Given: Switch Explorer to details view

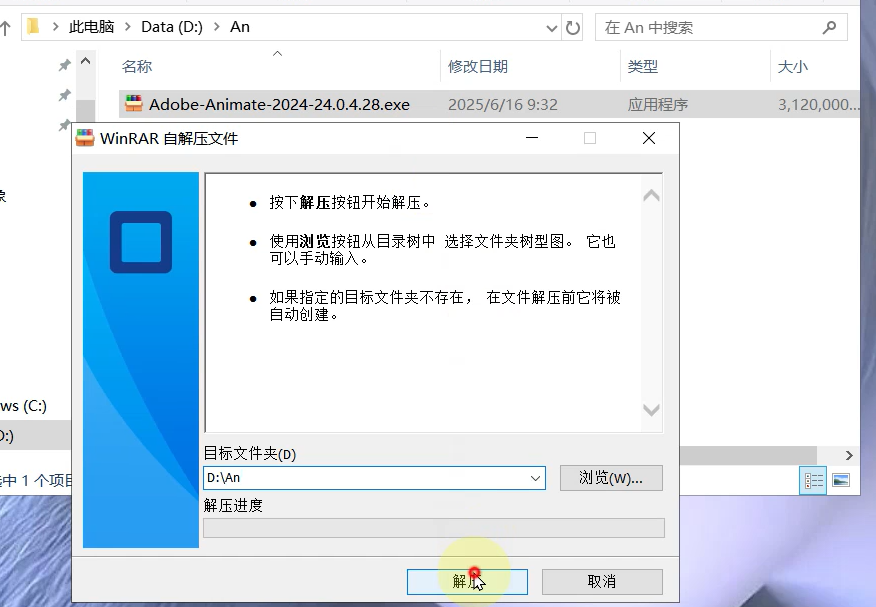Looking at the screenshot, I should (x=813, y=480).
